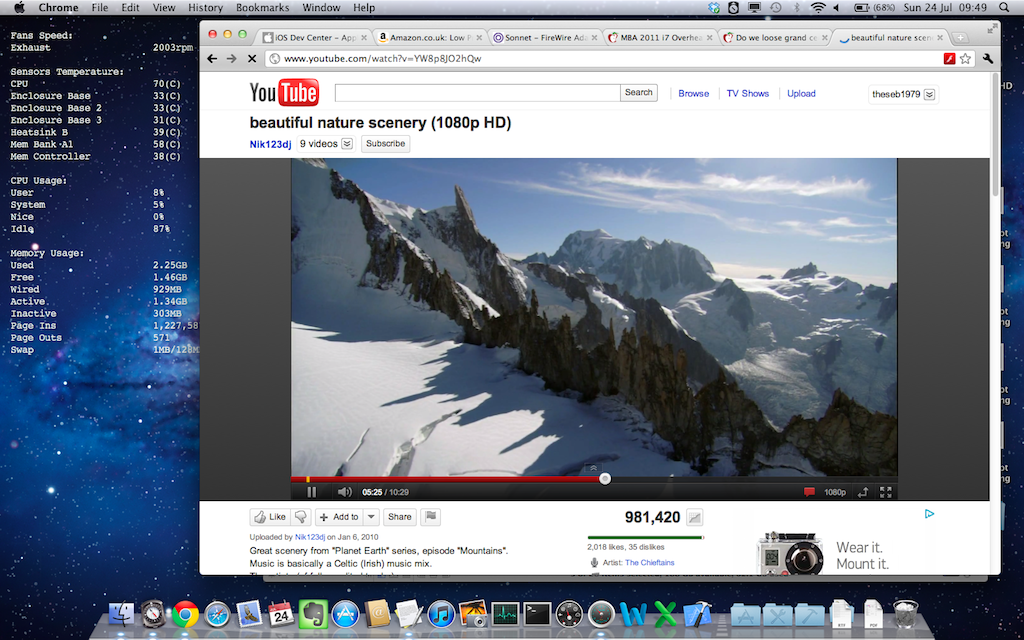Click the video progress scrubber handle
Image resolution: width=1024 pixels, height=640 pixels.
tap(605, 479)
